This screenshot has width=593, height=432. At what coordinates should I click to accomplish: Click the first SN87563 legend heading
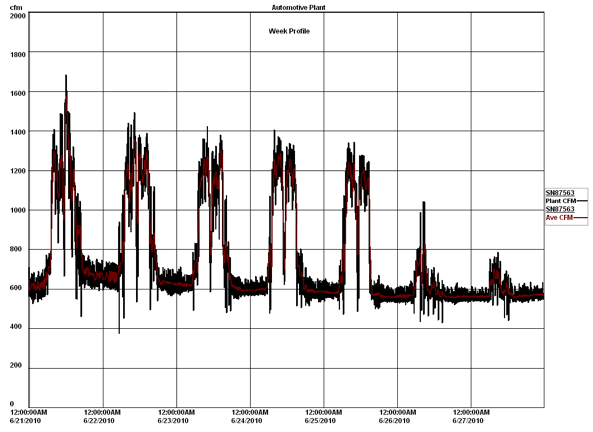pos(560,193)
